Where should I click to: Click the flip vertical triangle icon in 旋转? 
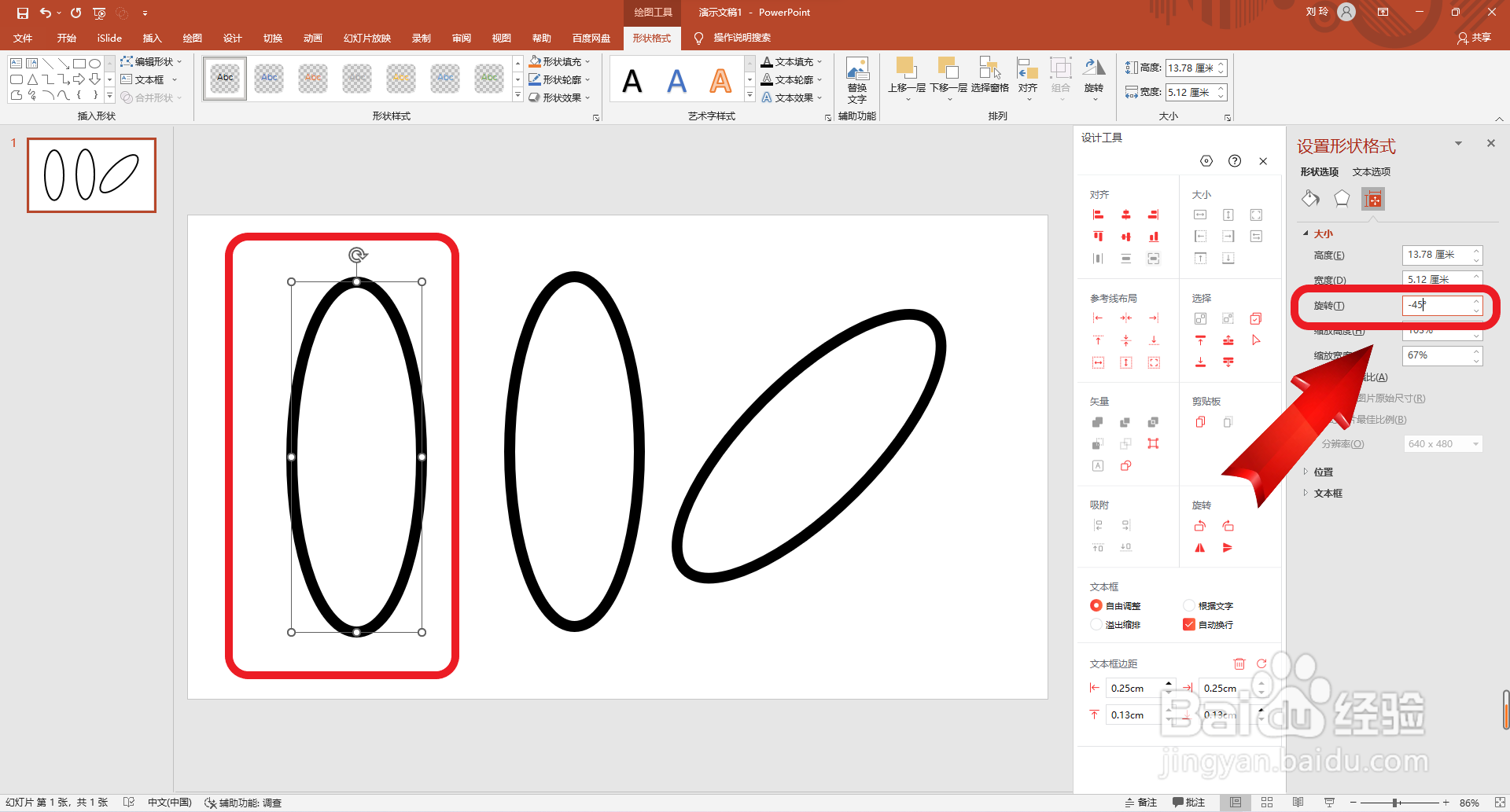pos(1228,548)
